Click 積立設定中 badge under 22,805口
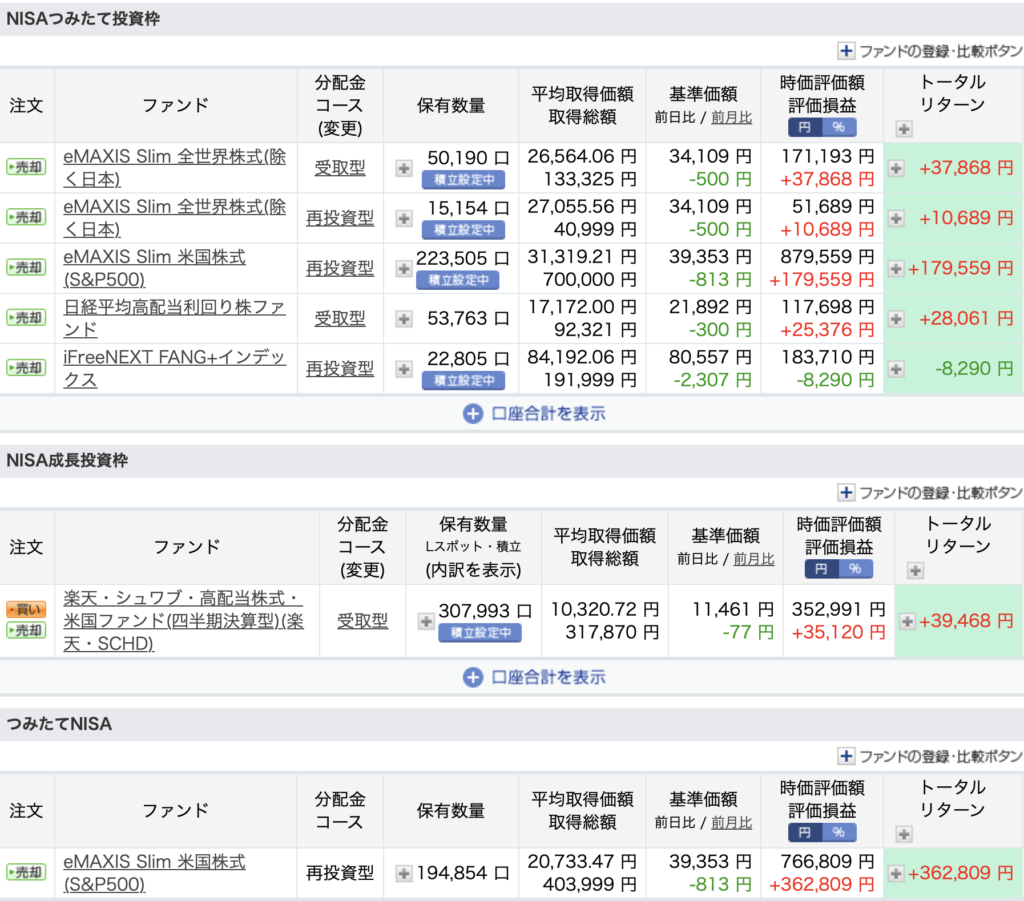Screen dimensions: 1024x901 pyautogui.click(x=463, y=380)
